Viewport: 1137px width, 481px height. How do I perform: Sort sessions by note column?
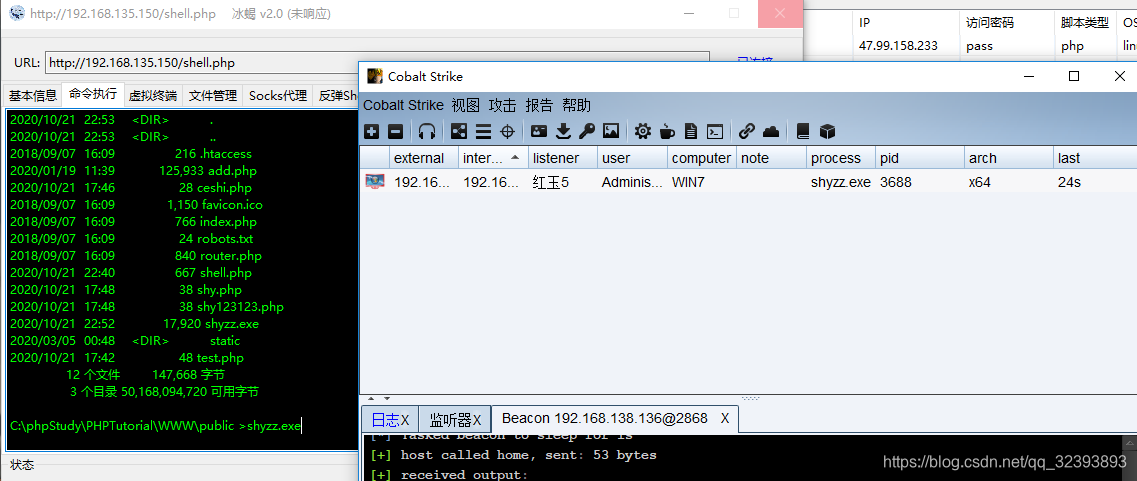point(772,157)
